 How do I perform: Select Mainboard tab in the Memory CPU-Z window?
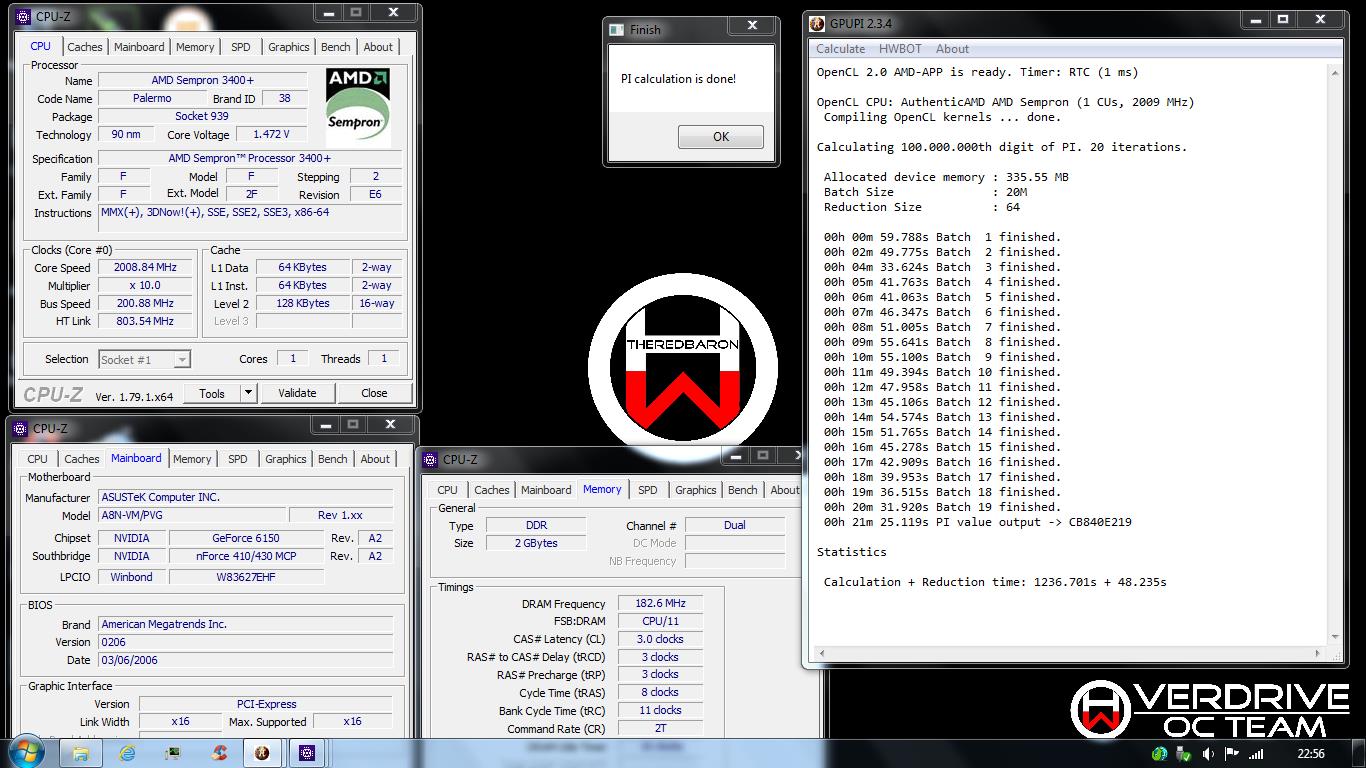pyautogui.click(x=546, y=490)
